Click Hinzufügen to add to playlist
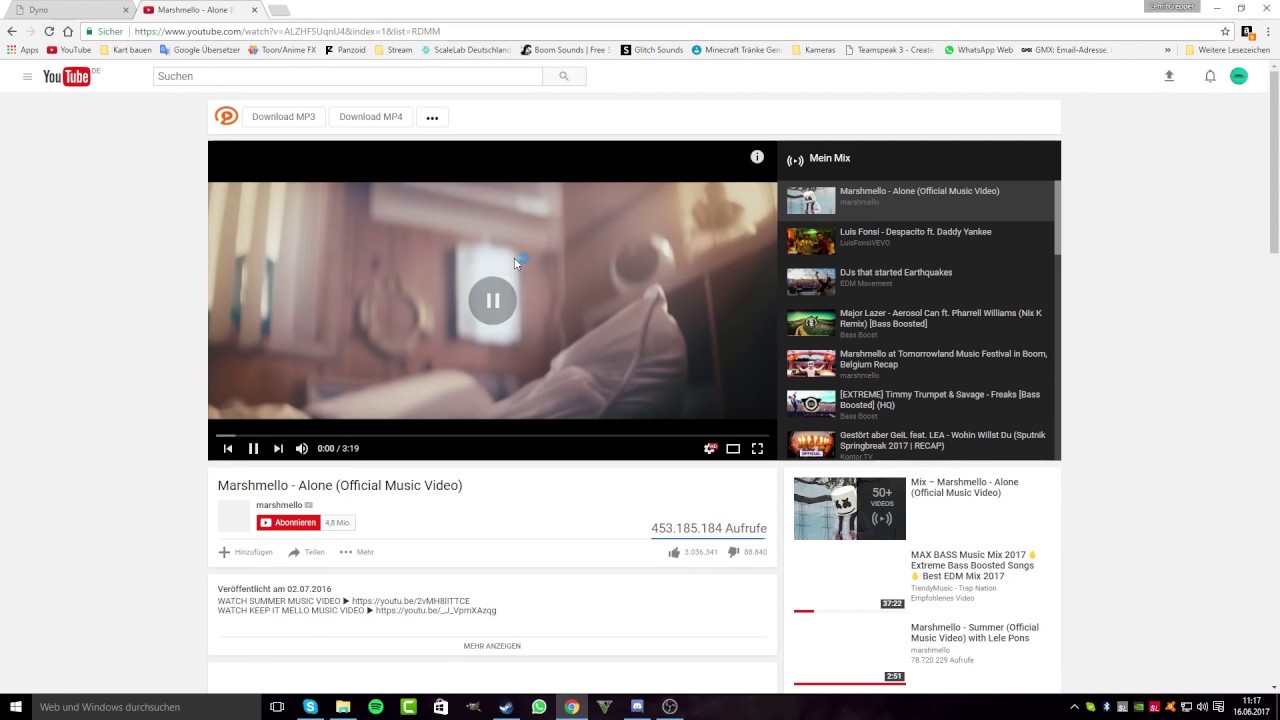This screenshot has height=720, width=1280. tap(245, 552)
